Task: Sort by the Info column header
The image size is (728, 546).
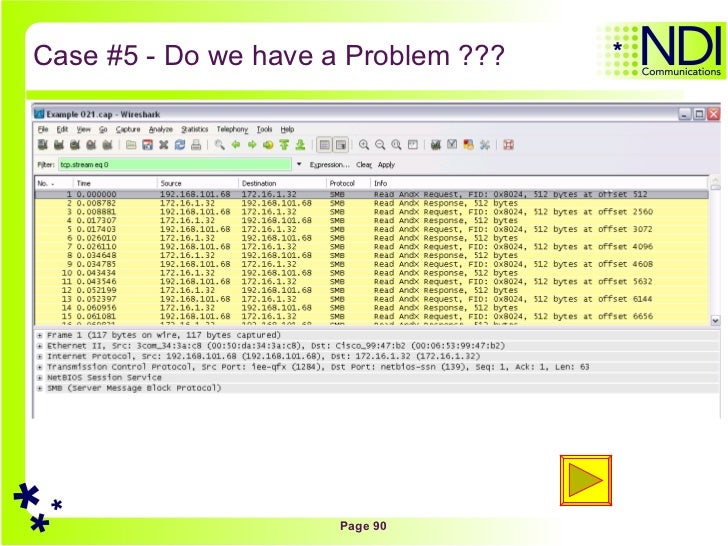Action: click(x=540, y=183)
